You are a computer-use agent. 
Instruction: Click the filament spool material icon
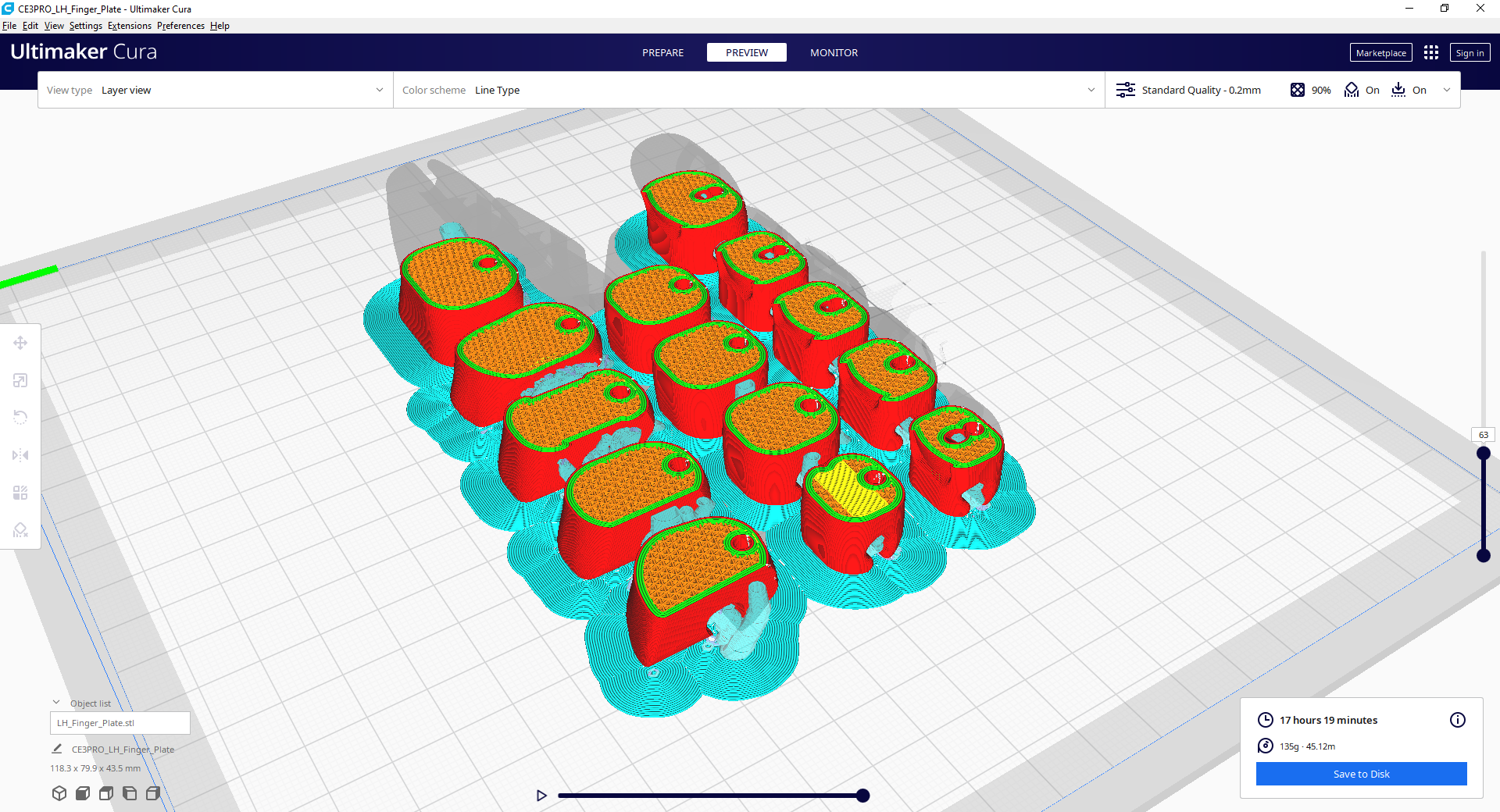pos(1266,746)
